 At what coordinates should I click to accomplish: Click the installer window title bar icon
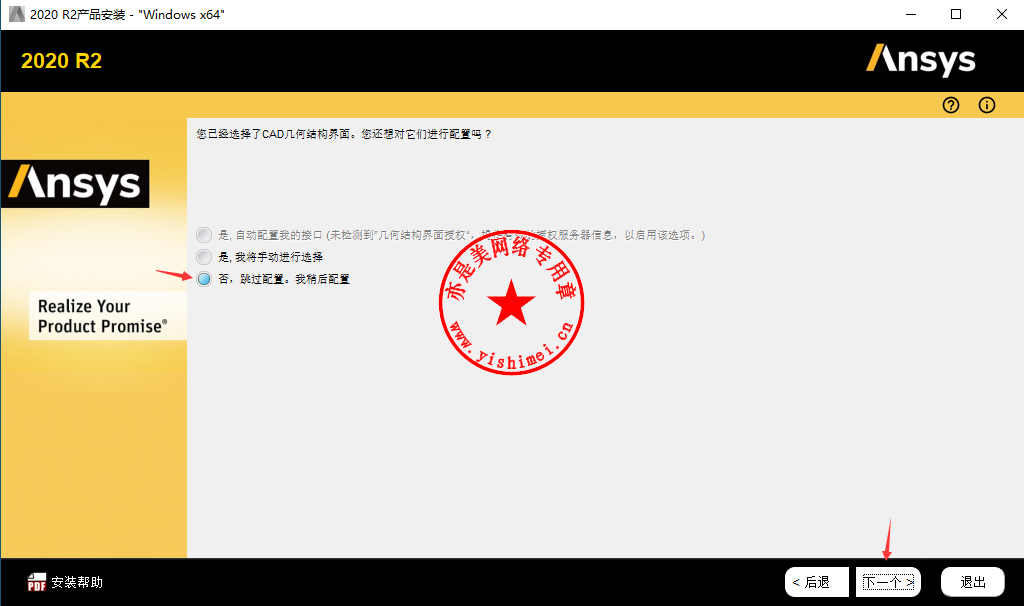pos(16,14)
